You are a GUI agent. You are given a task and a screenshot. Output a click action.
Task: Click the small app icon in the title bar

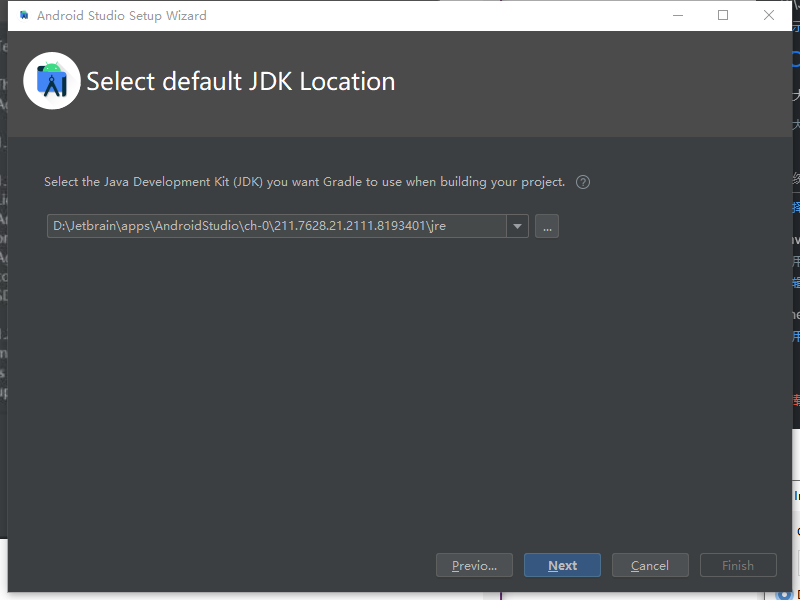[24, 16]
